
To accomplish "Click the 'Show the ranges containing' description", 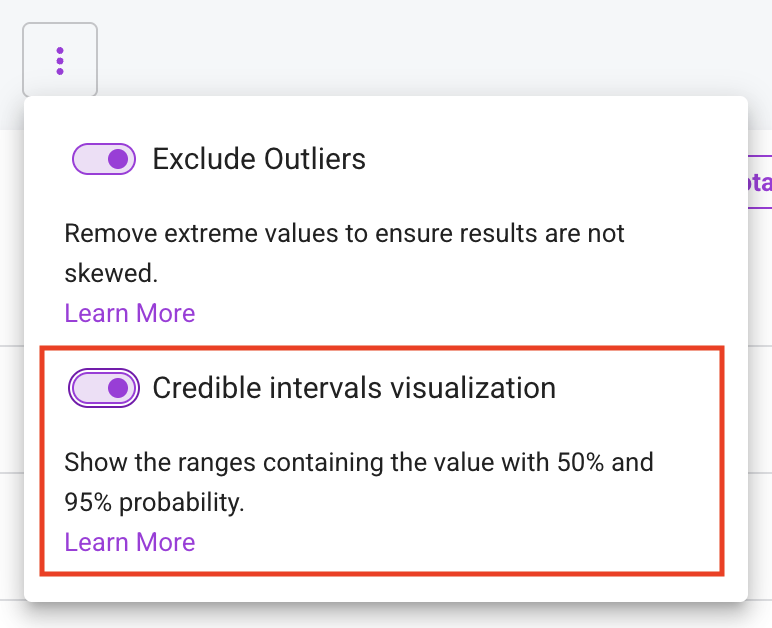I will click(x=359, y=482).
